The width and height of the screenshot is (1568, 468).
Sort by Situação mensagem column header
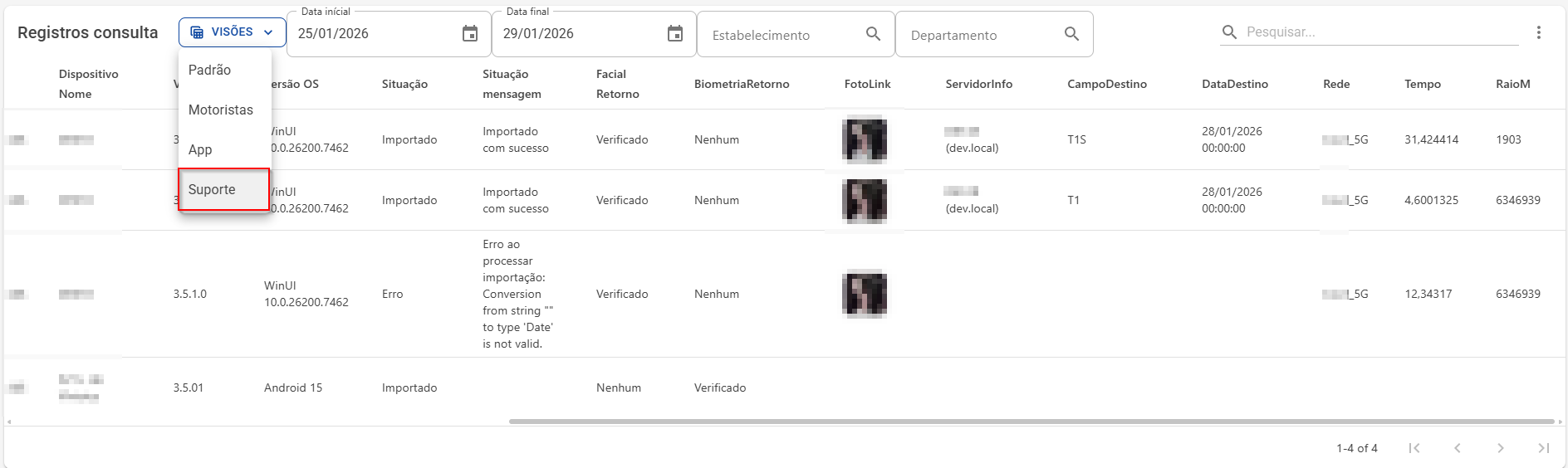512,84
